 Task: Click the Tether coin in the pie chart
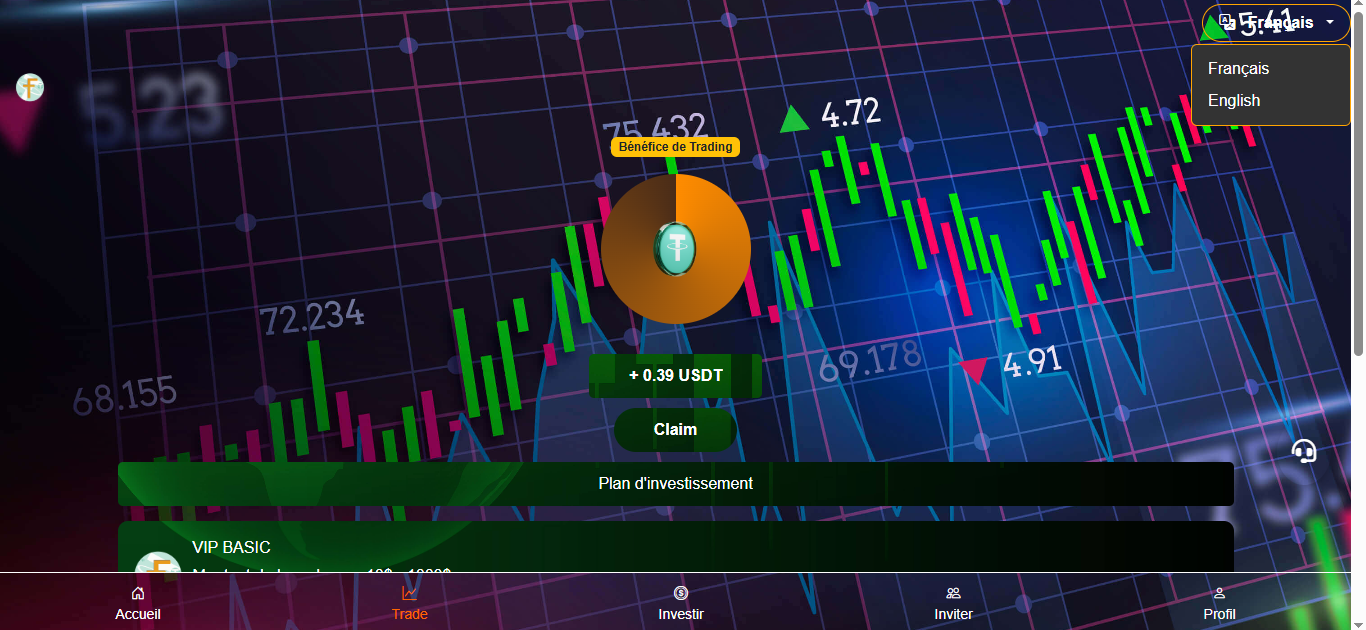[x=675, y=249]
